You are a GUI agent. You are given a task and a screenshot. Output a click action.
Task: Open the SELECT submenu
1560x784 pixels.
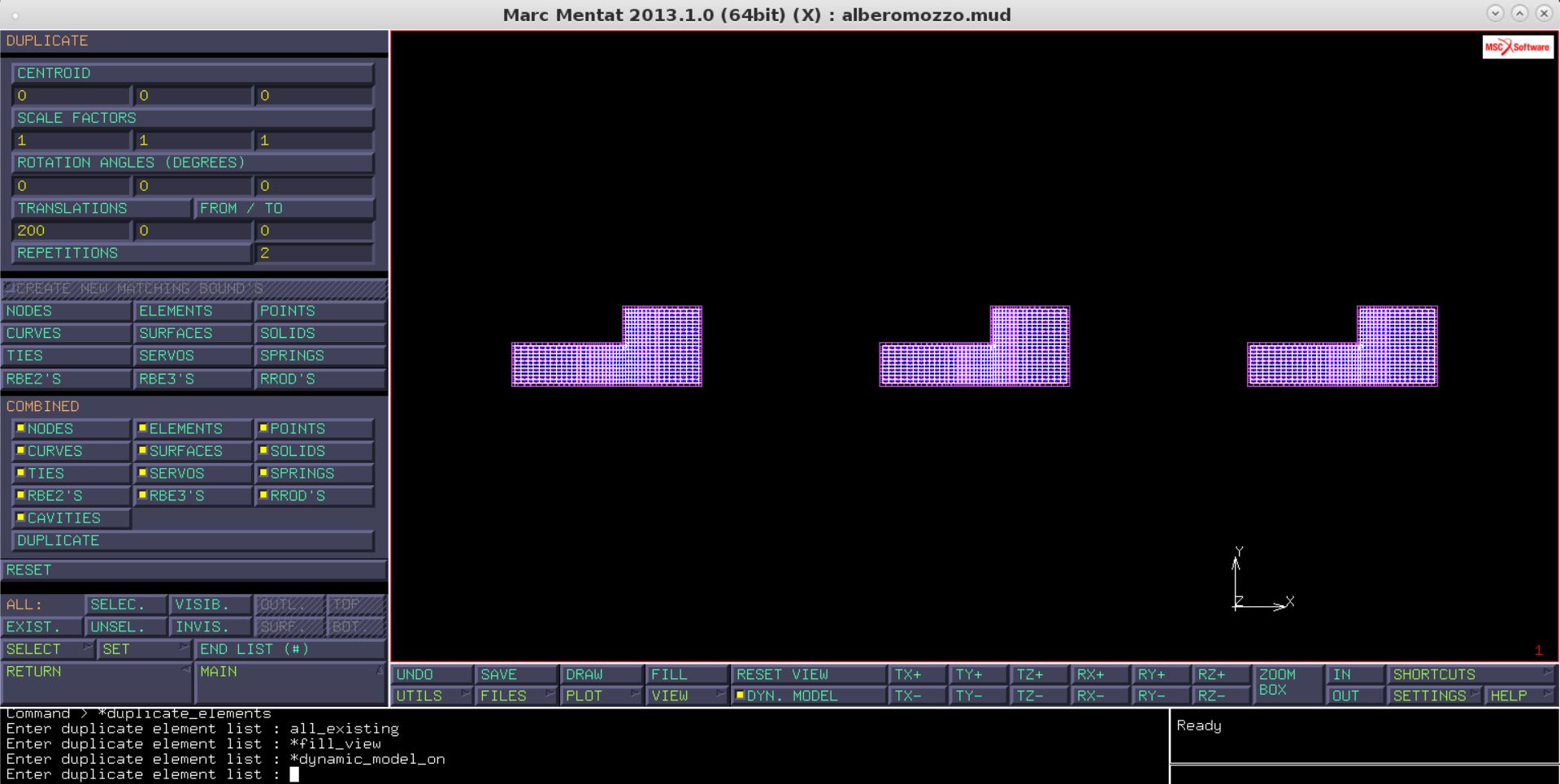coord(48,649)
